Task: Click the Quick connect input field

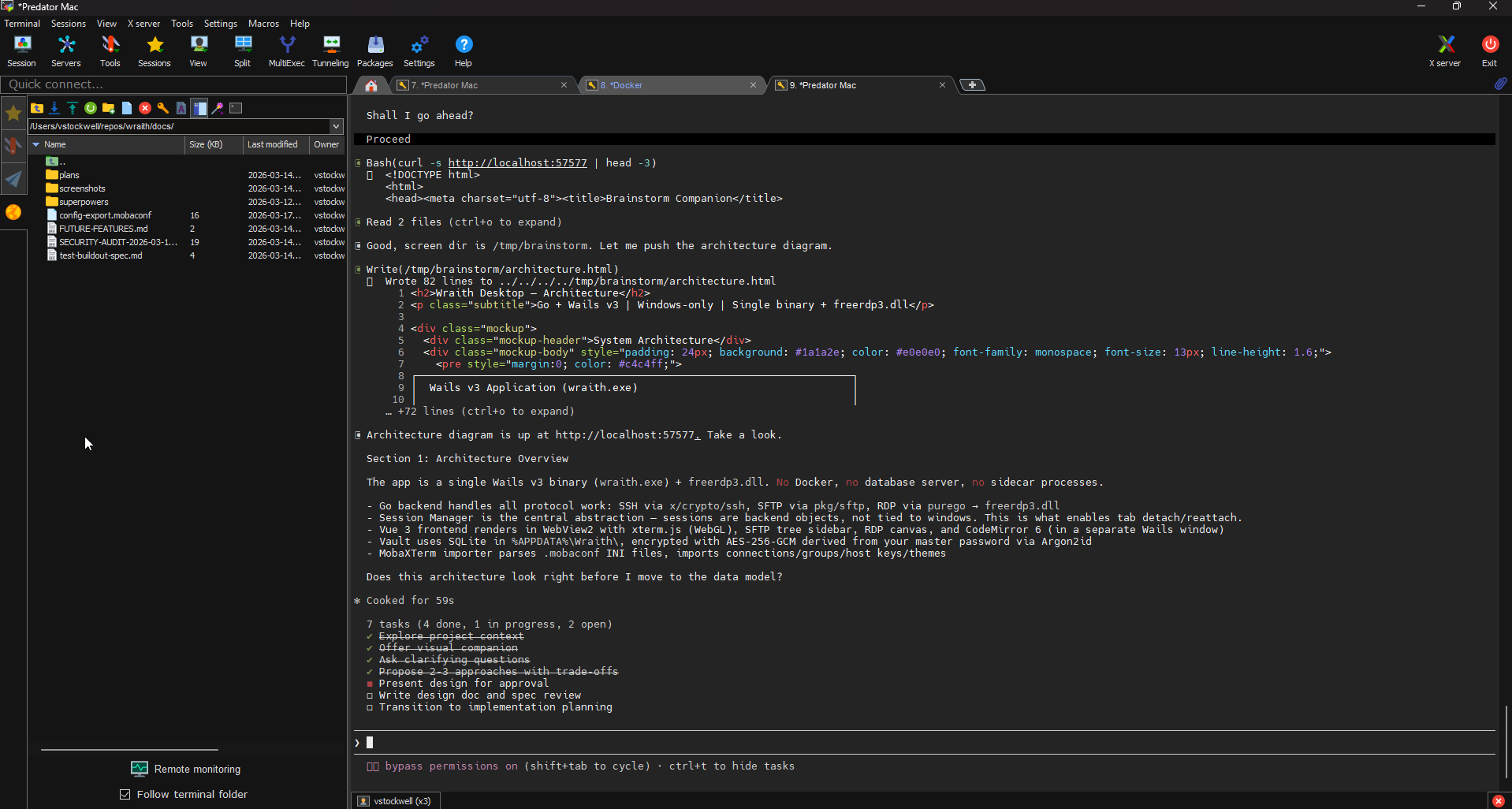Action: (173, 84)
